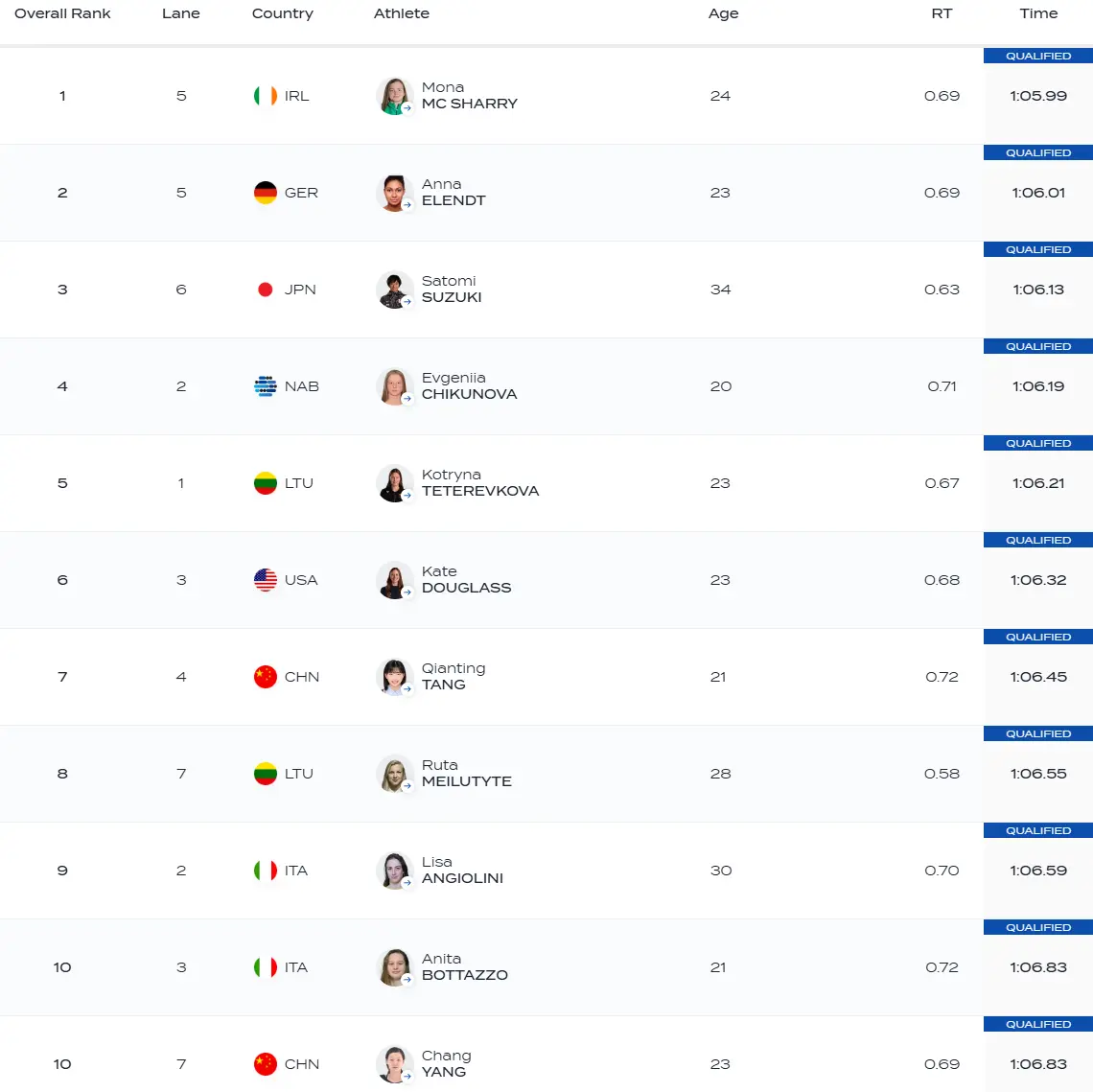
Task: Open Anita Bottazzo's athlete profile
Action: tap(464, 967)
